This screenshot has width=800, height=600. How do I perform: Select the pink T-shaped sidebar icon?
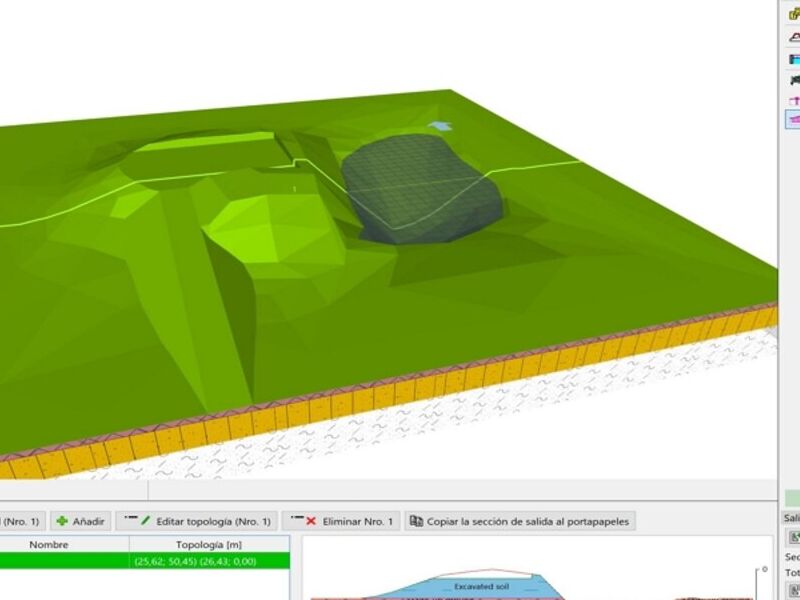794,100
